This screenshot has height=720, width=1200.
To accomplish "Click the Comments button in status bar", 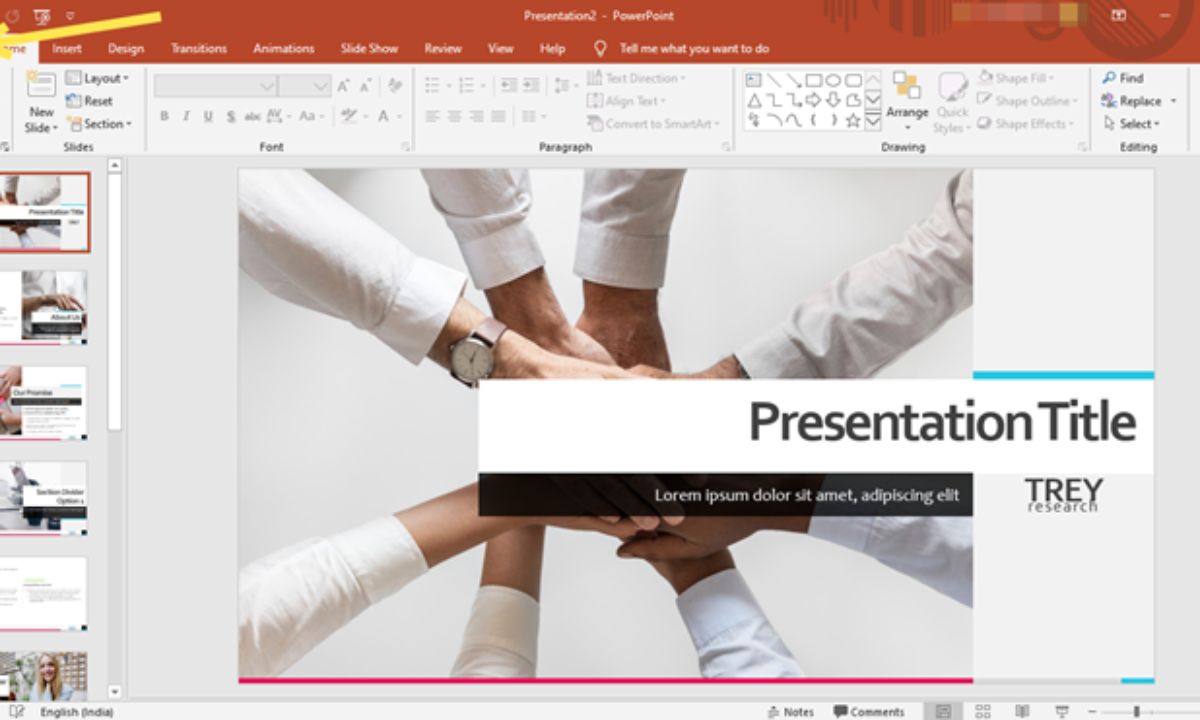I will pyautogui.click(x=868, y=711).
